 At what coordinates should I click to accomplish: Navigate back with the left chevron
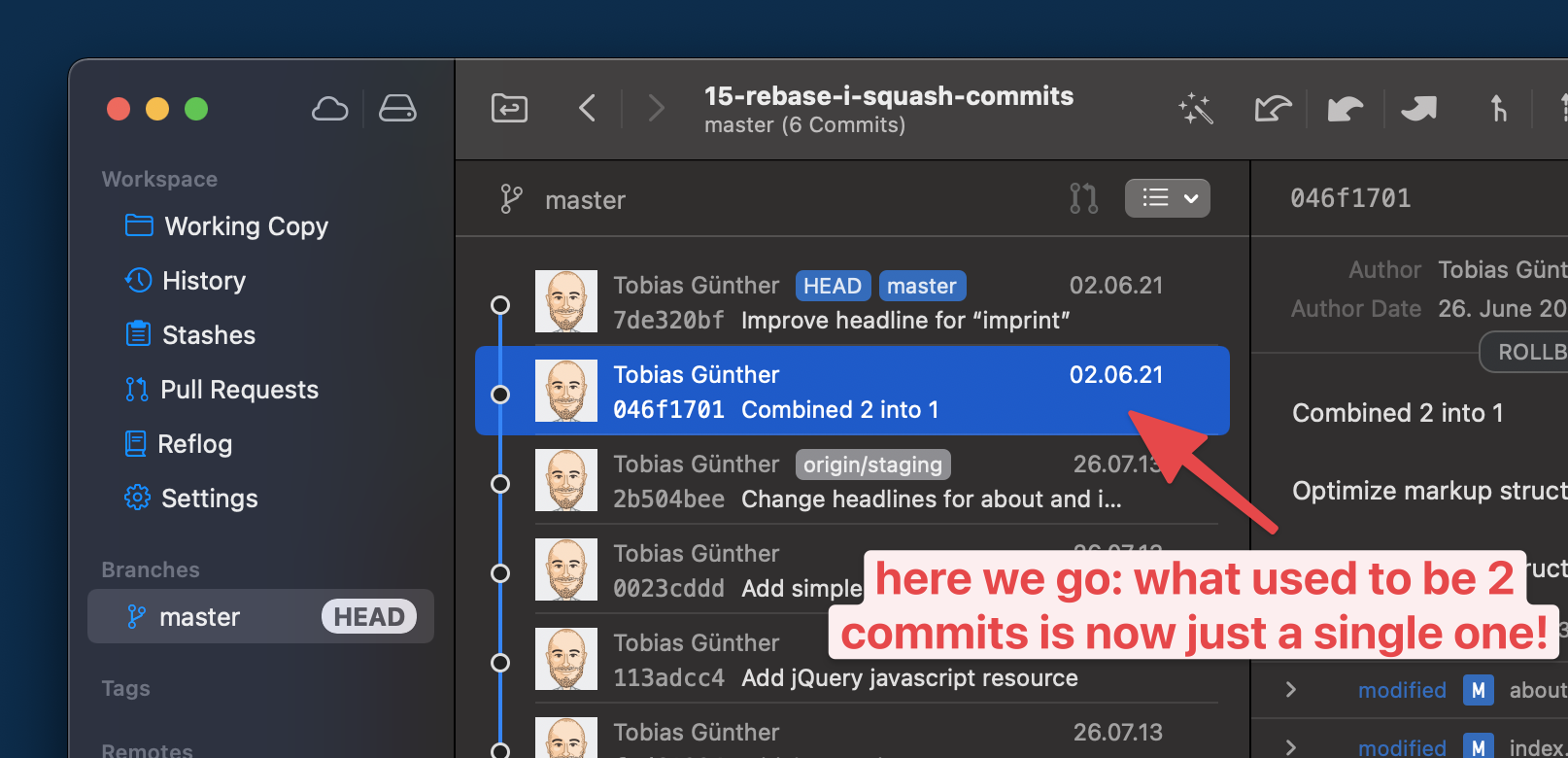point(587,108)
